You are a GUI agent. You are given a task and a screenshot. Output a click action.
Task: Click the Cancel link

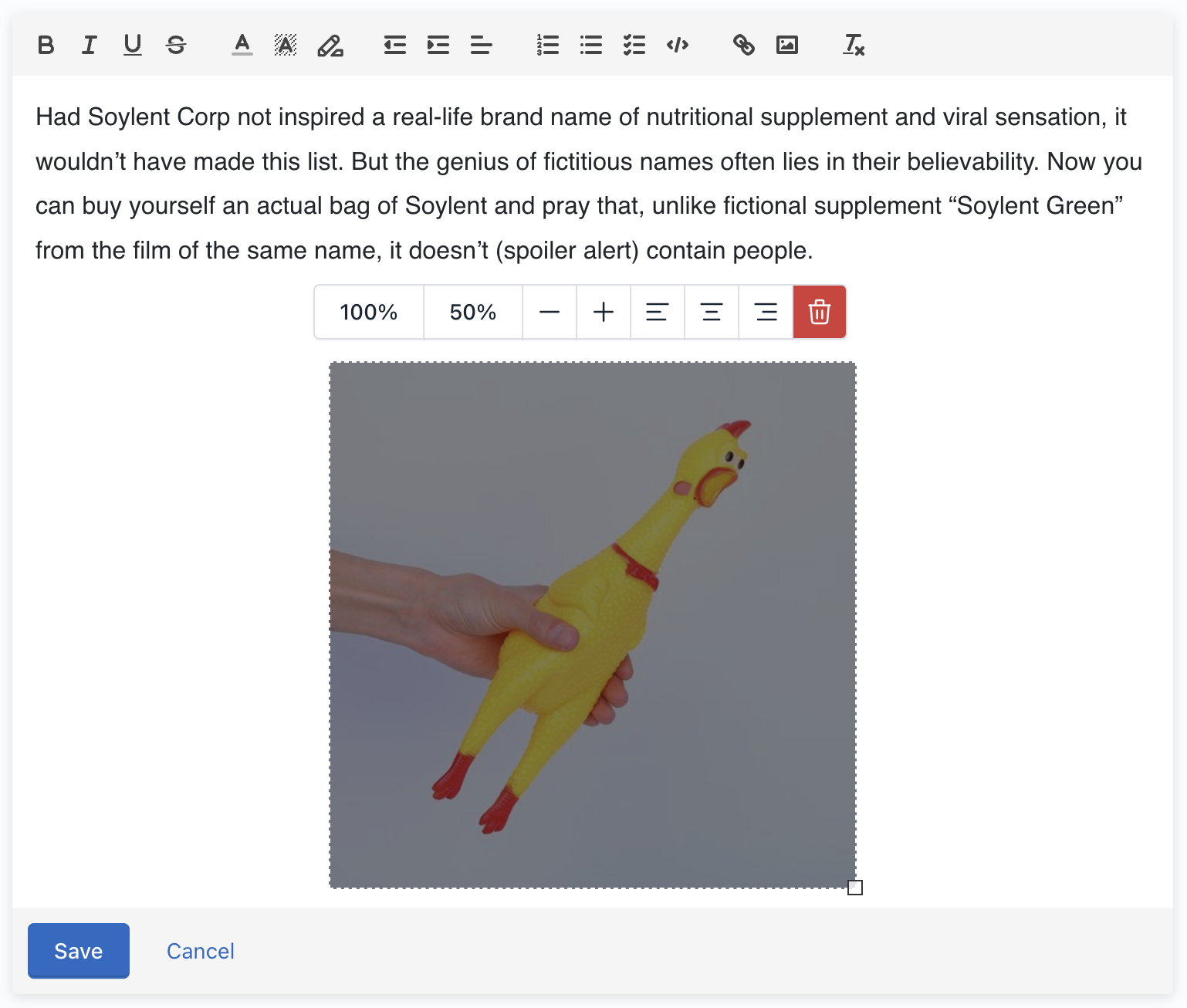pos(201,951)
